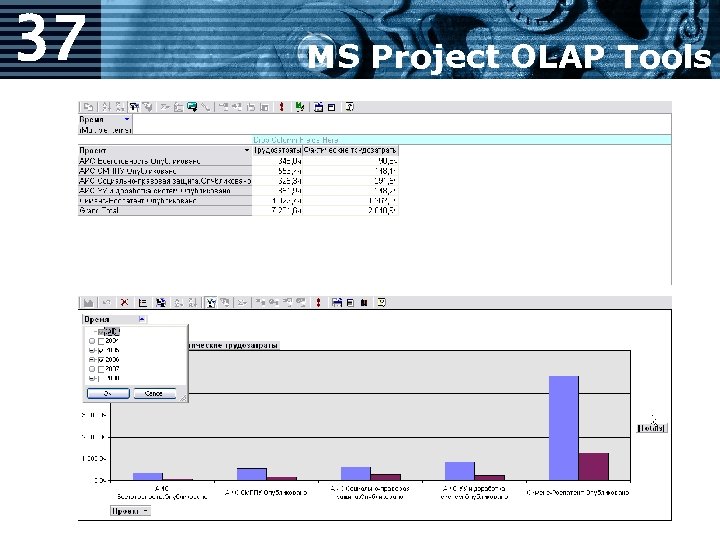The height and width of the screenshot is (540, 720).
Task: Check the 2004 box in the filter list
Action: click(101, 341)
